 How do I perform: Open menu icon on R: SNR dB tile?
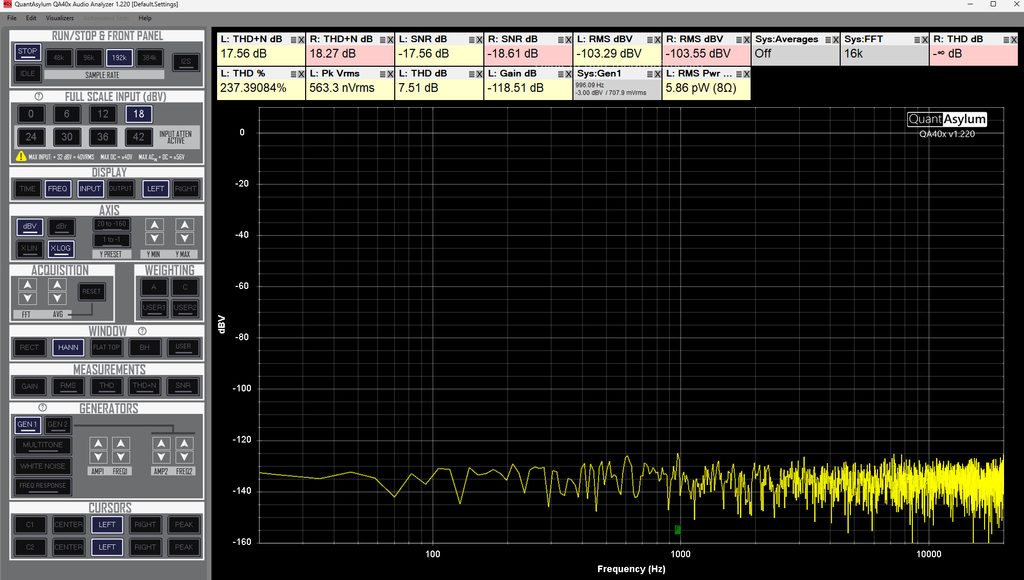(561, 40)
